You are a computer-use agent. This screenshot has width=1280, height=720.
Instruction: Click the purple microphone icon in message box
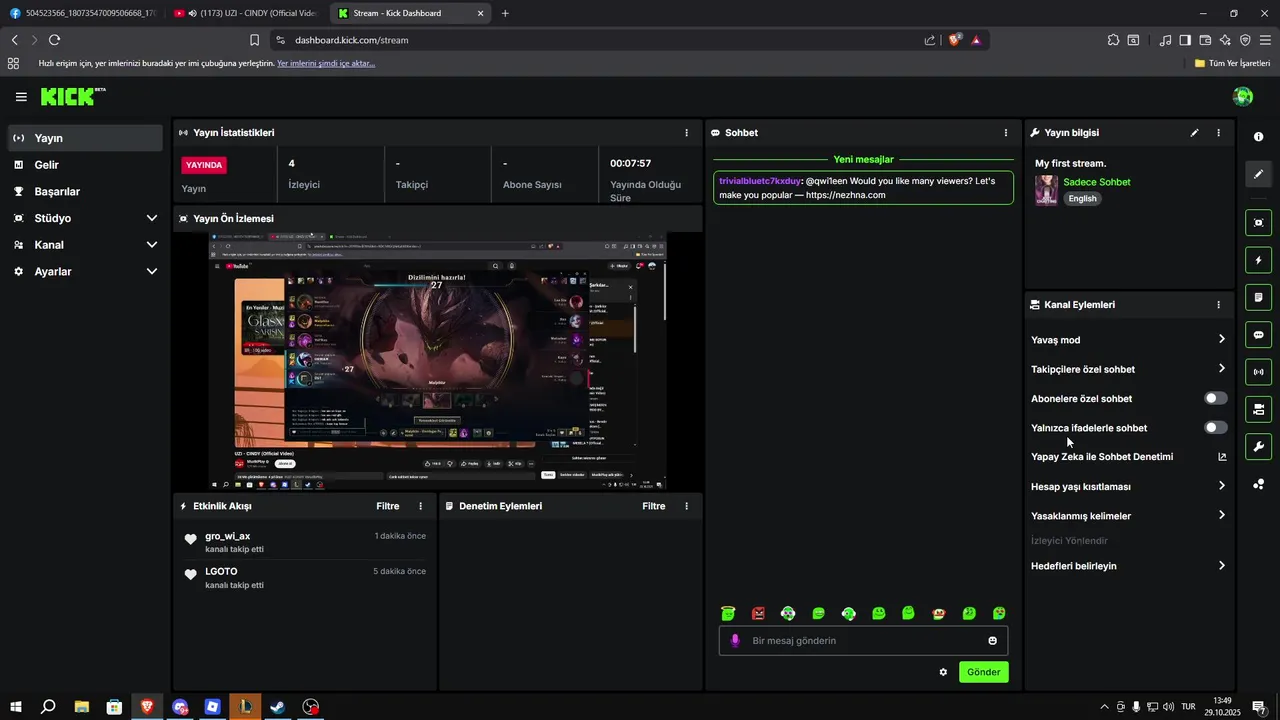735,640
